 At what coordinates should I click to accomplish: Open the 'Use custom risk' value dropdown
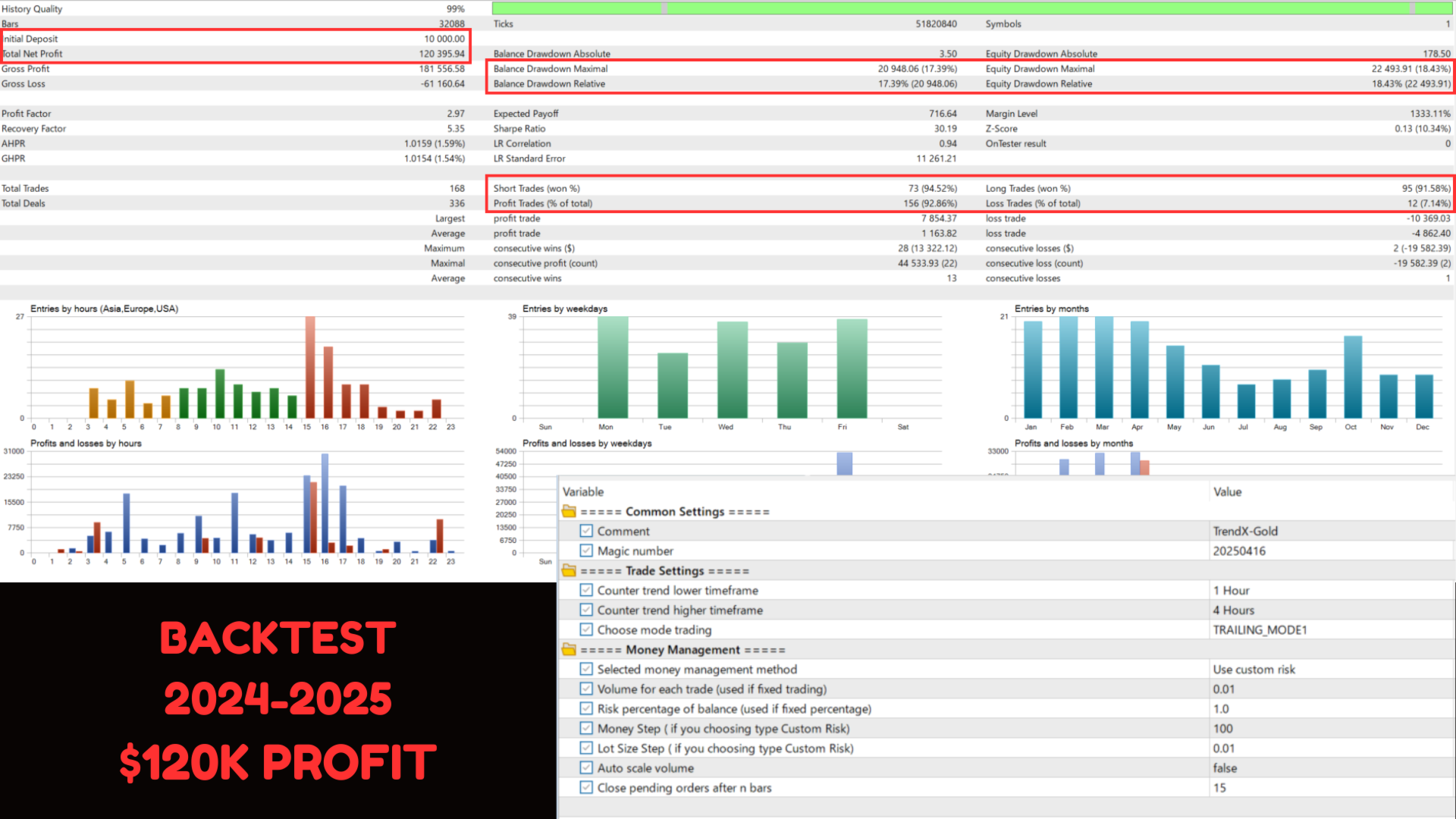pos(1332,670)
